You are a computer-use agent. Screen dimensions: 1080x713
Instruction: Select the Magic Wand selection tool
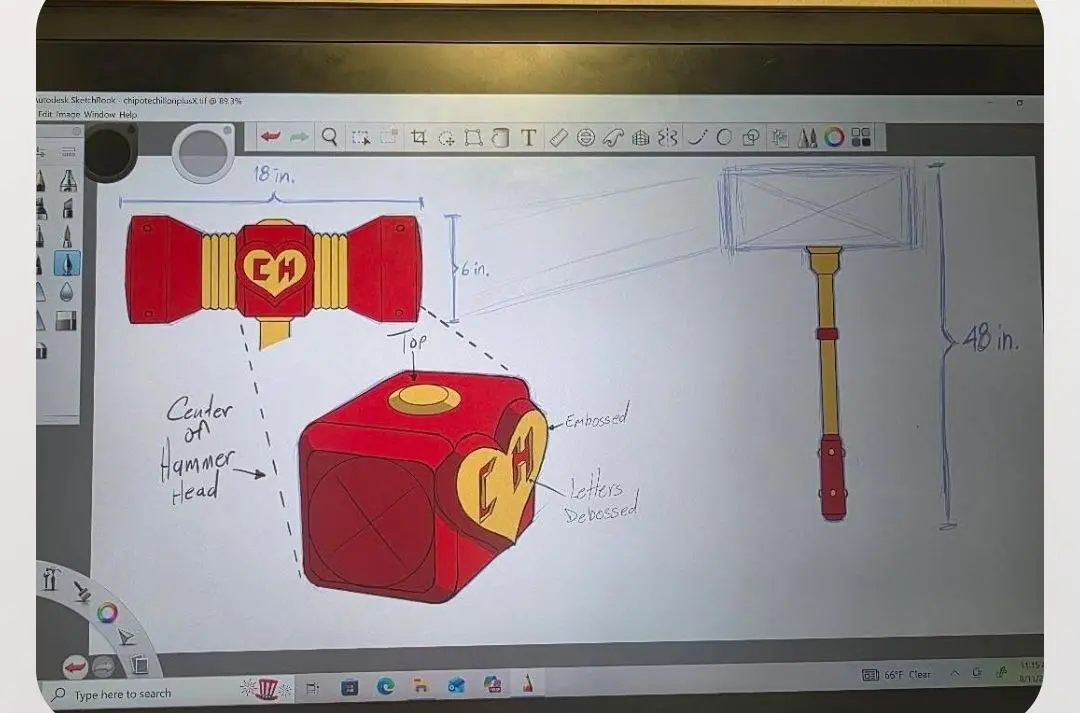(x=446, y=138)
